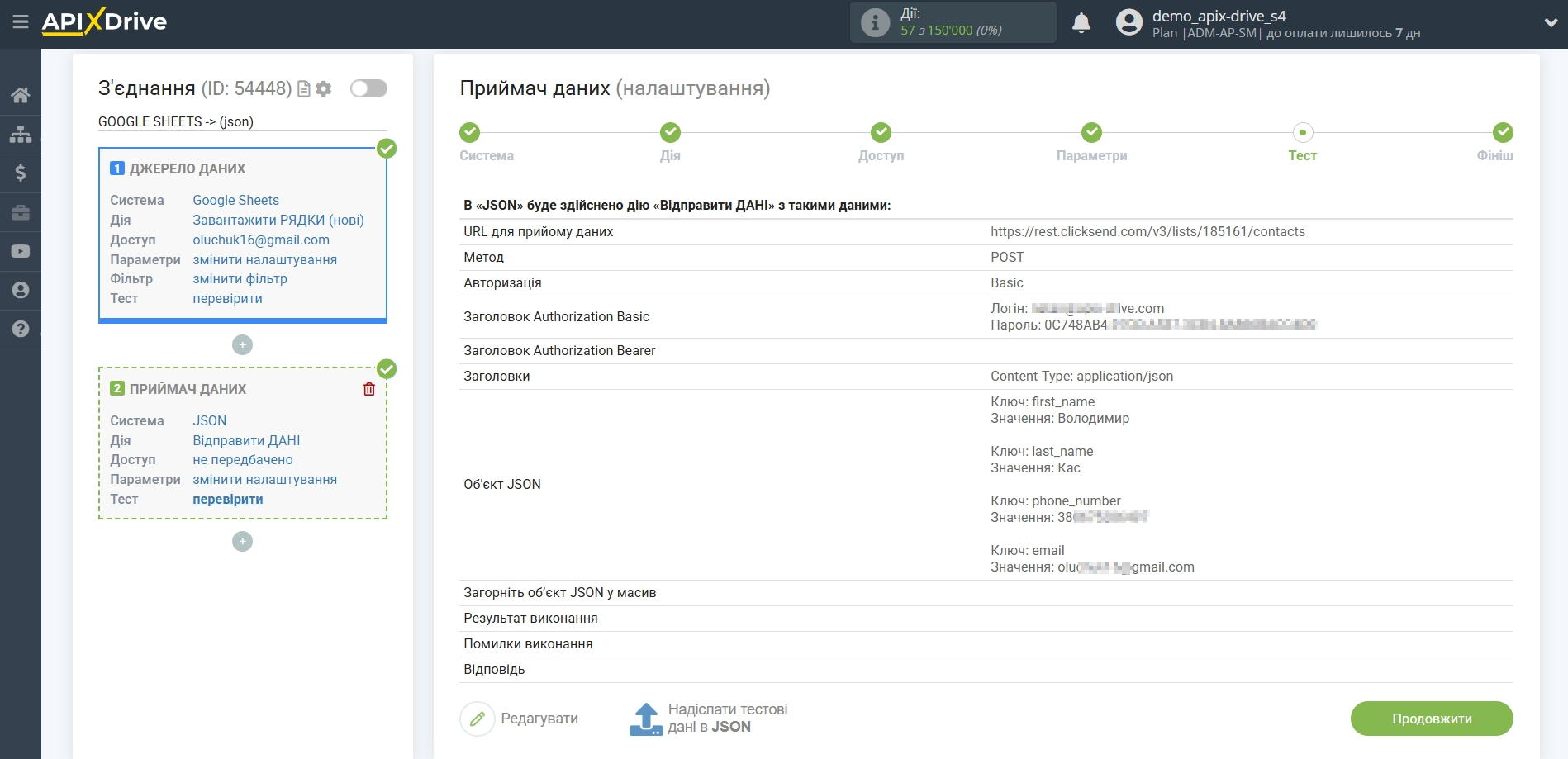Screen dimensions: 1568x759
Task: Copy connection document icon next to ID
Action: (x=304, y=88)
